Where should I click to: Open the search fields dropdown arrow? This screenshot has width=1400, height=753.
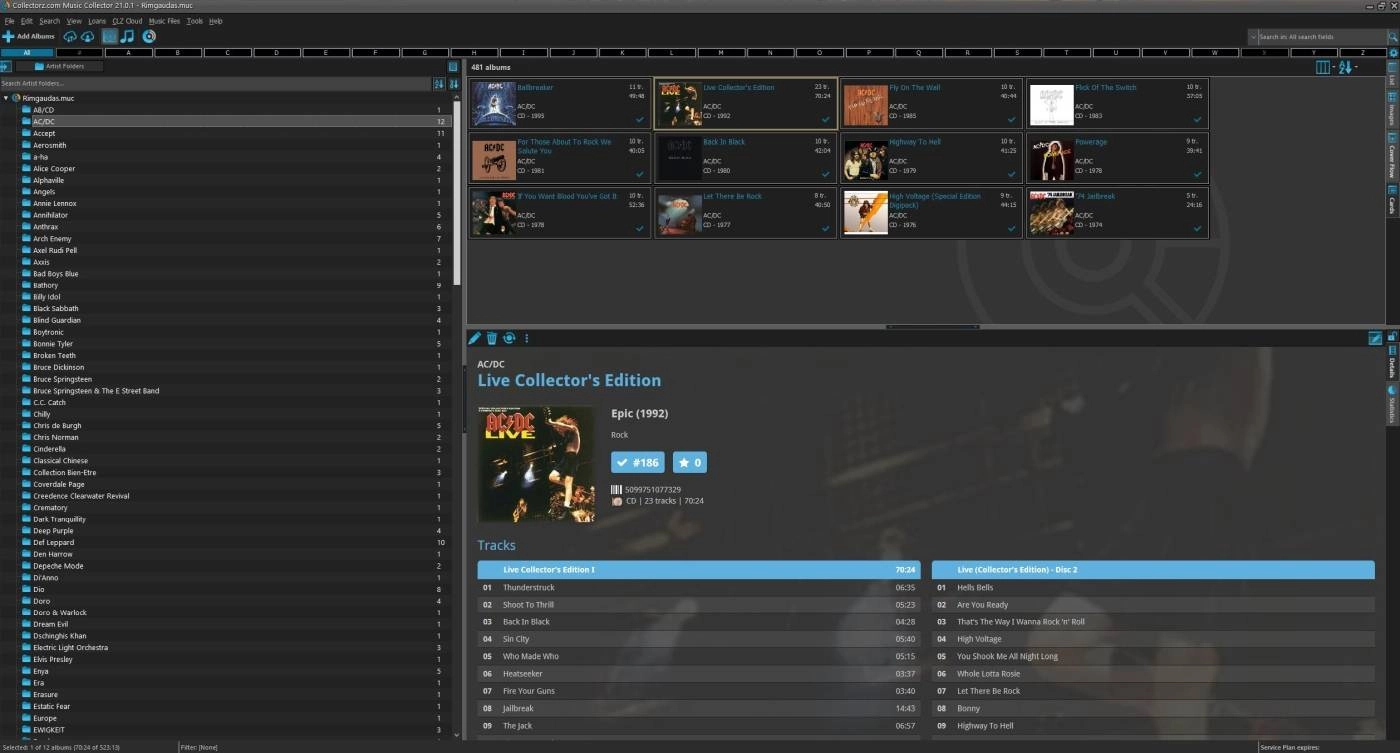(x=1252, y=37)
